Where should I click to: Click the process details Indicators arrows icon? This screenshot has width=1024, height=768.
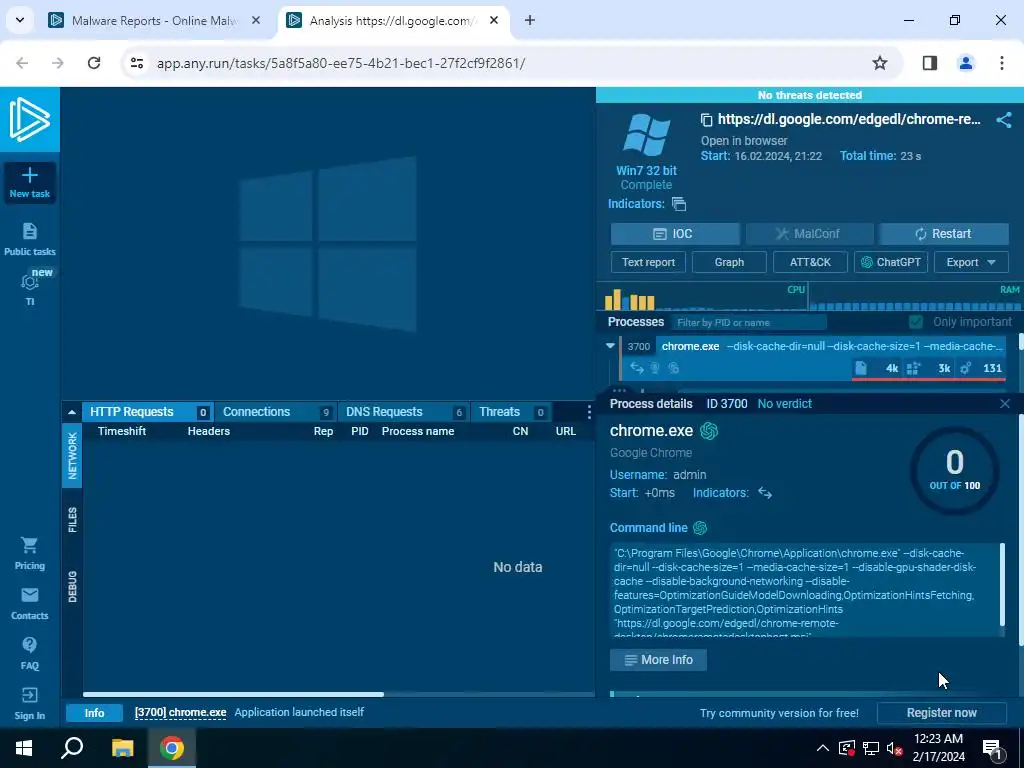(765, 493)
